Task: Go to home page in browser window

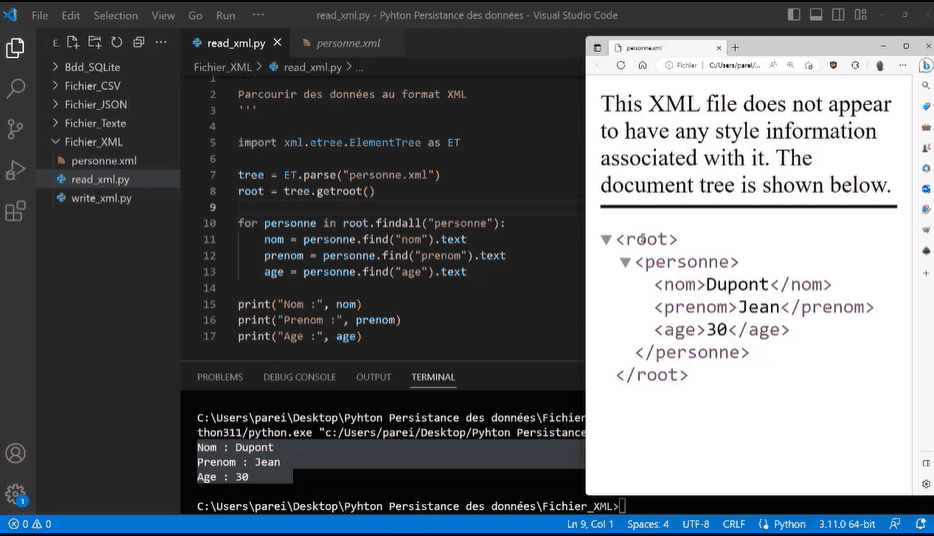Action: [x=643, y=66]
